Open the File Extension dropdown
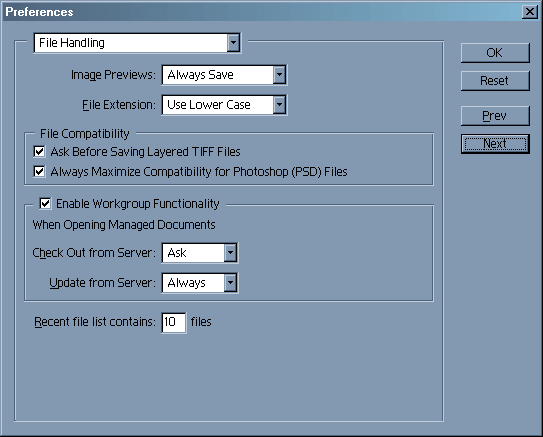This screenshot has height=437, width=543. pos(279,105)
